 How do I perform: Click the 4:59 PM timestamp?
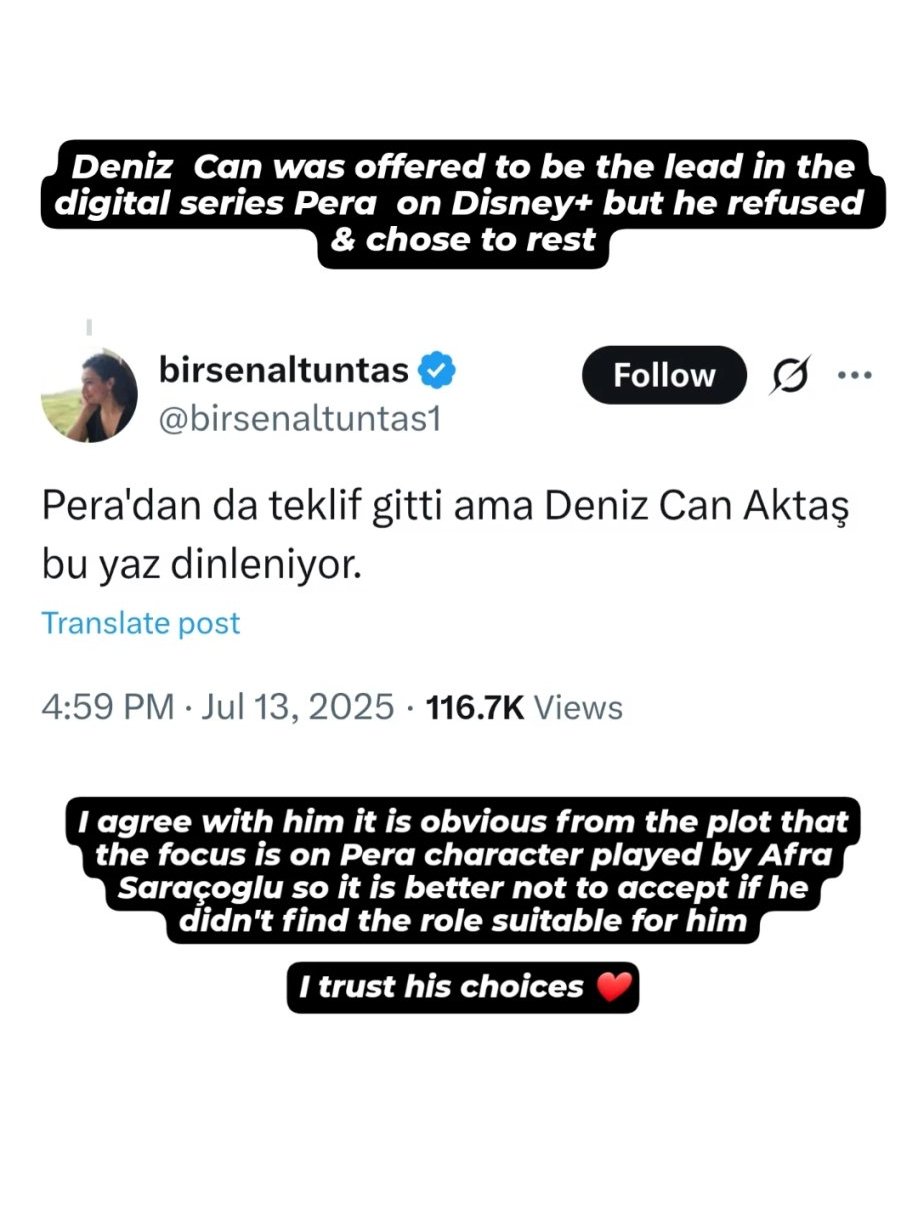point(108,708)
